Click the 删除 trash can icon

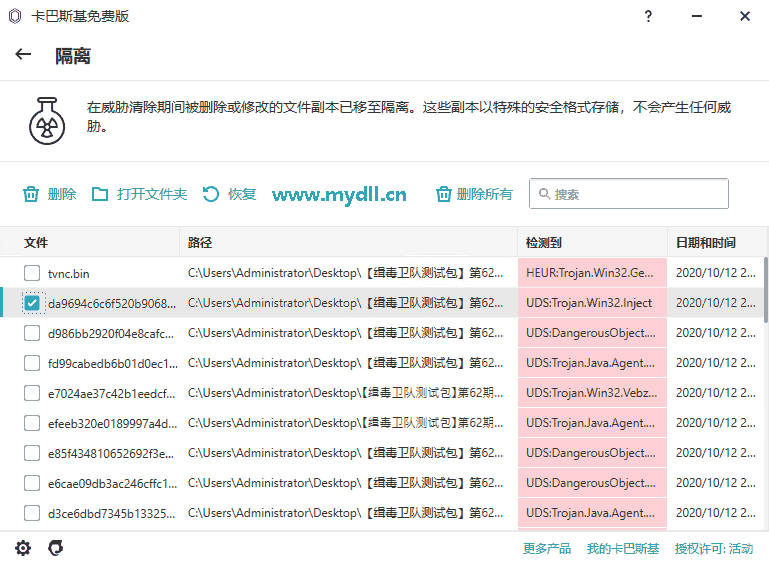pyautogui.click(x=31, y=194)
